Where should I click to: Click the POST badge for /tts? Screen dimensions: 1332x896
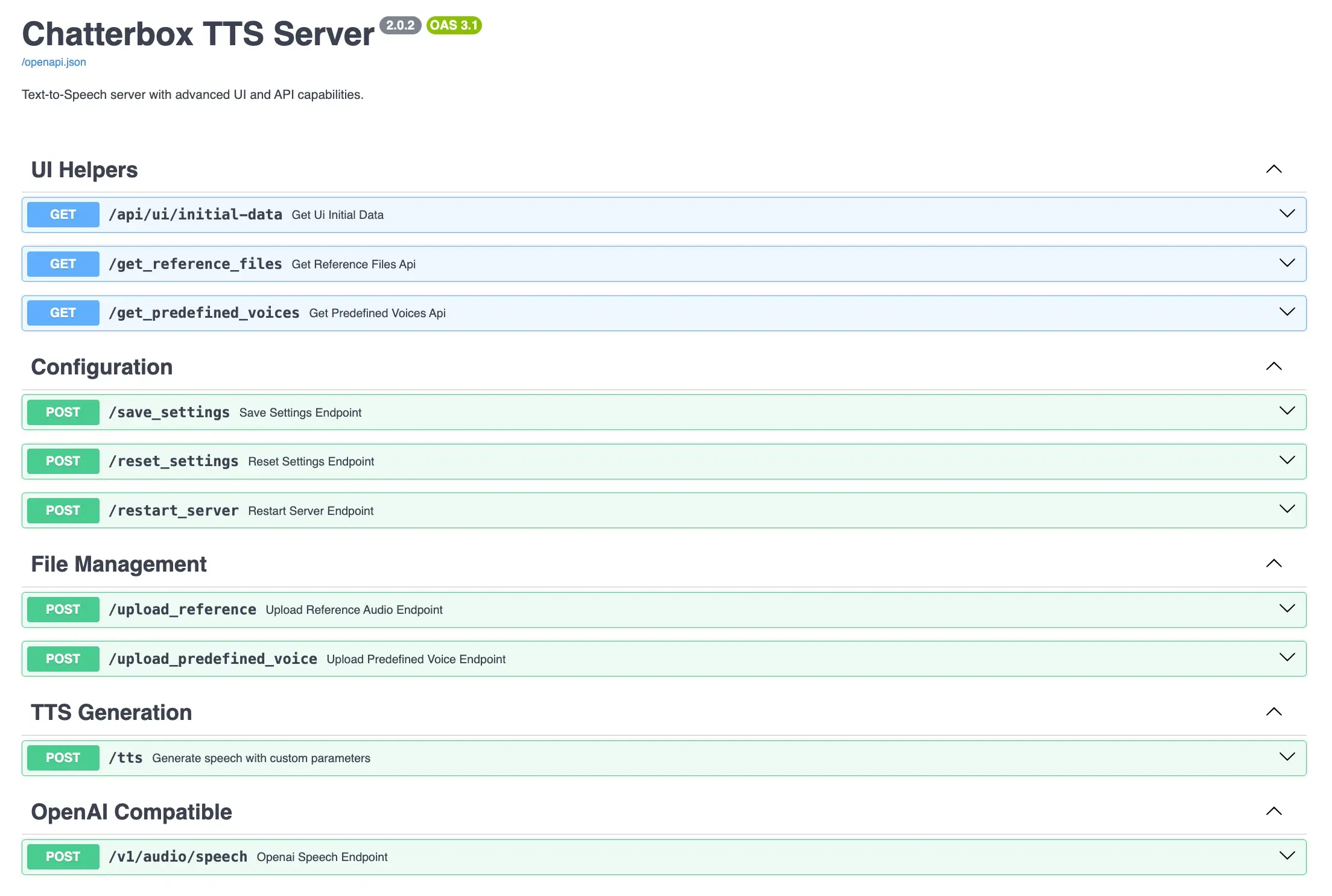point(63,758)
